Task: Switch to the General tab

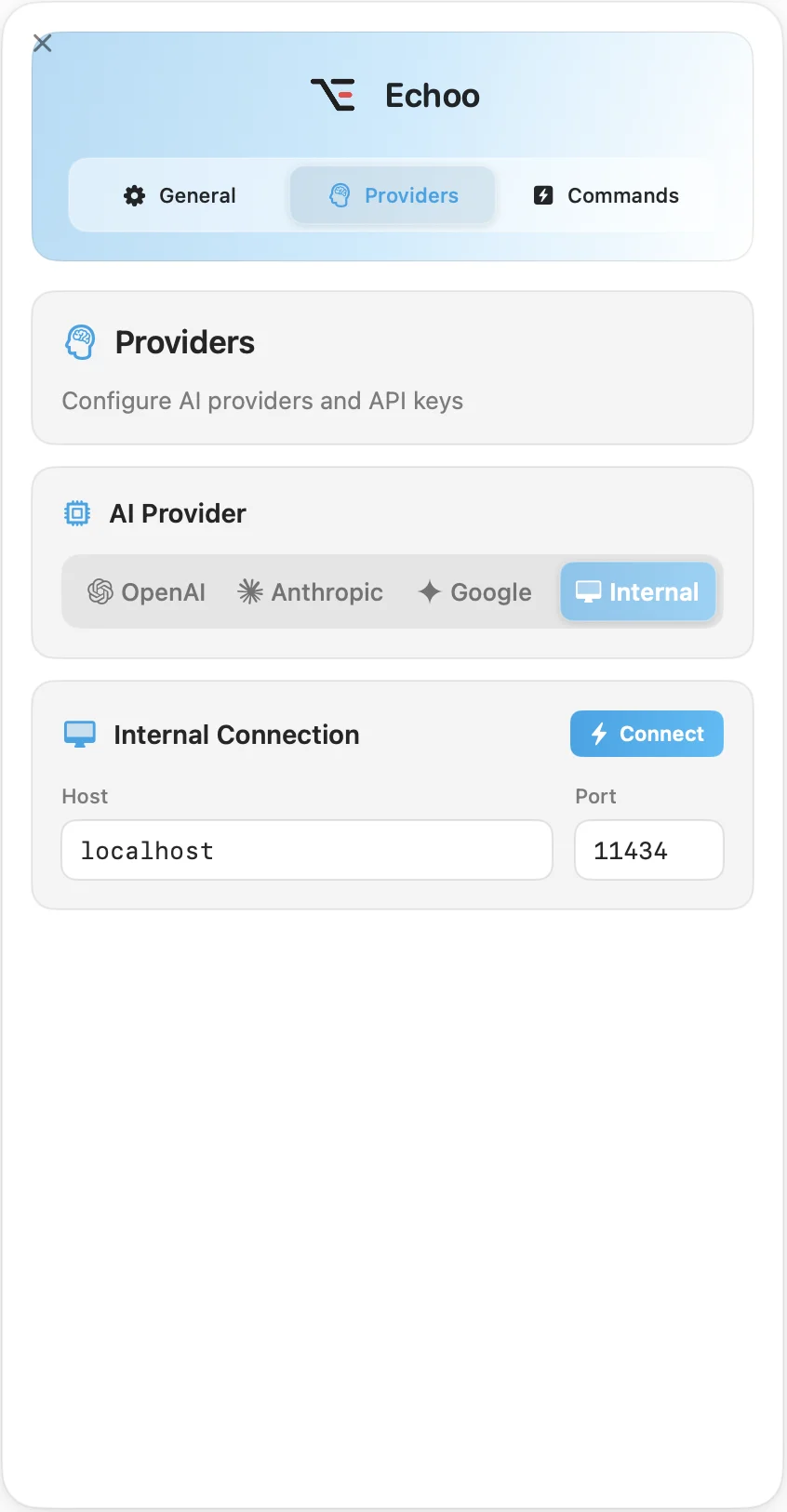Action: click(180, 195)
